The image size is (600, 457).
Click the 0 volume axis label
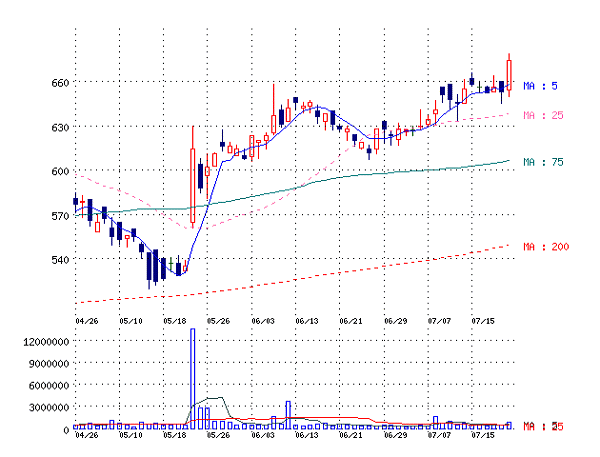66,430
